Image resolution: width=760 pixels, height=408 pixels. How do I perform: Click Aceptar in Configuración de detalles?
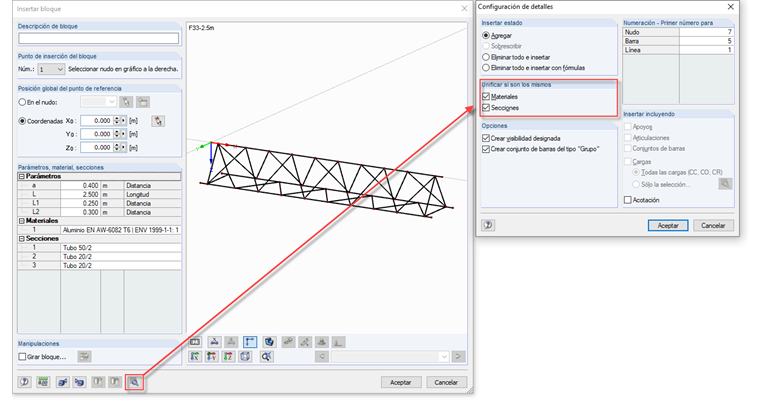668,225
